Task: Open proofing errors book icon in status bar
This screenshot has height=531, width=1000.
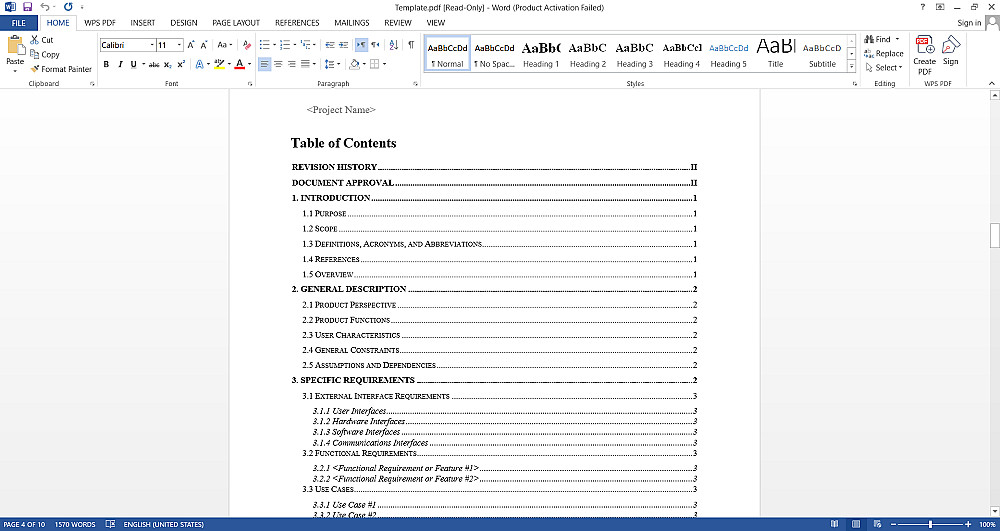Action: [x=110, y=525]
